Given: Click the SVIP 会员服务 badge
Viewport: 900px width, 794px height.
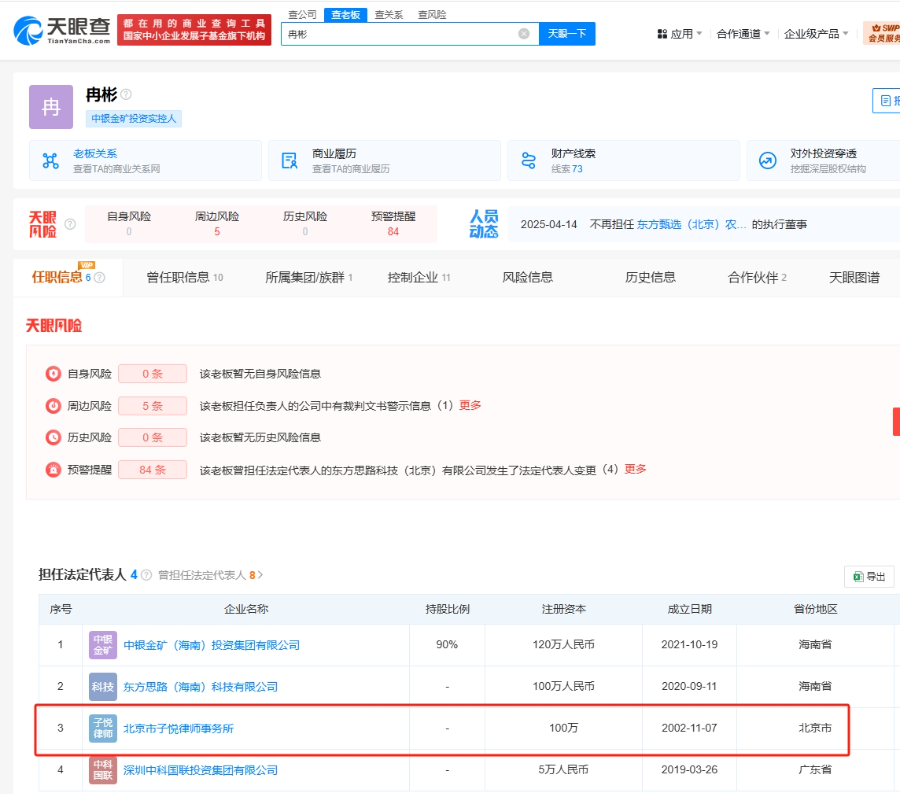Looking at the screenshot, I should [882, 33].
